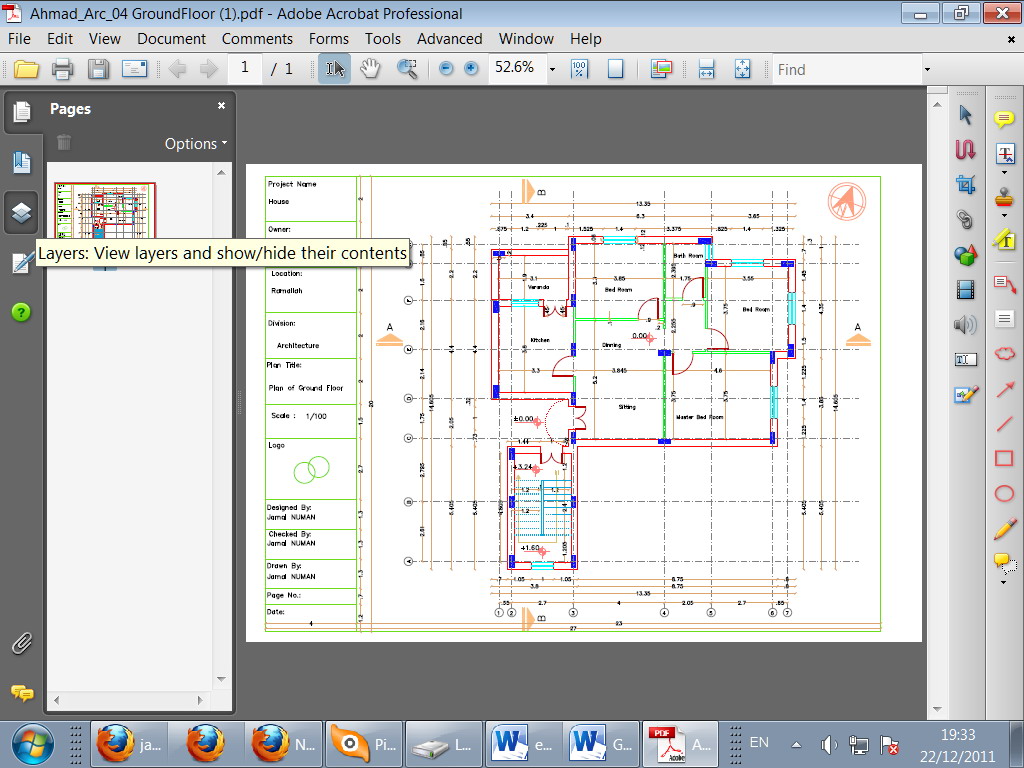Pick the Link tool
This screenshot has width=1024, height=768.
click(x=965, y=219)
